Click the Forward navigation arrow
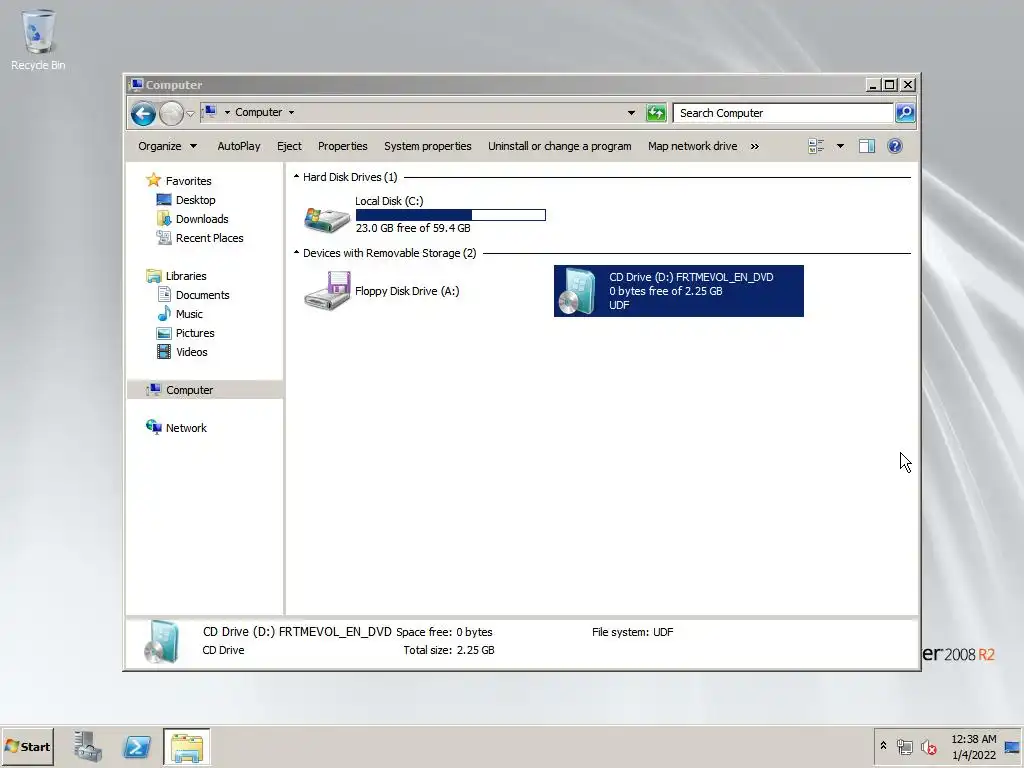Screen dimensions: 1024x768 [x=171, y=114]
